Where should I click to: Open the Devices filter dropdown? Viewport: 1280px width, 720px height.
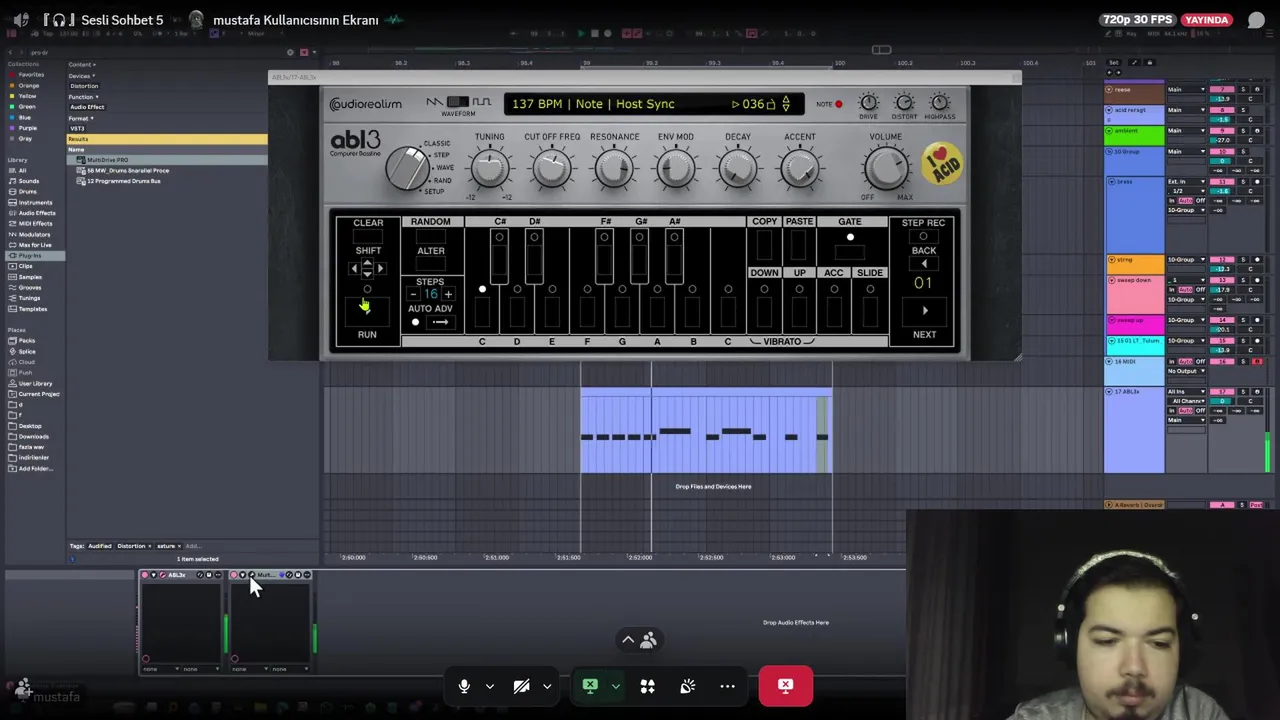coord(82,76)
